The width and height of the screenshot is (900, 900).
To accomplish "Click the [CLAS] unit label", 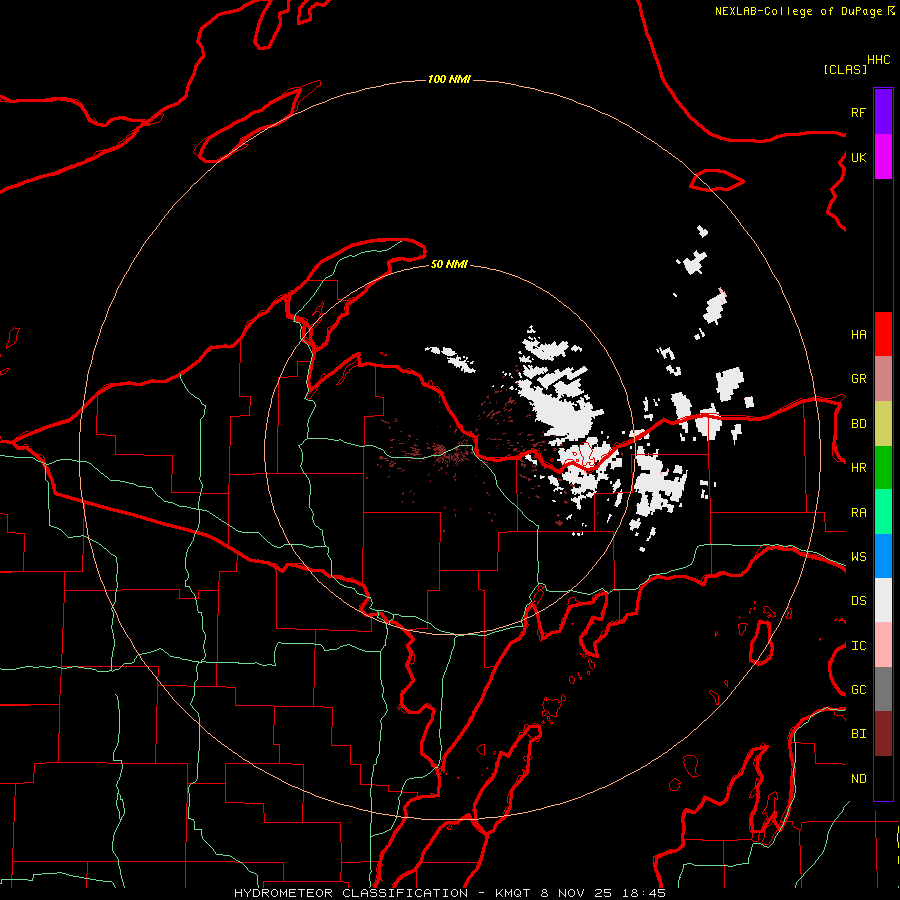I will (x=845, y=69).
